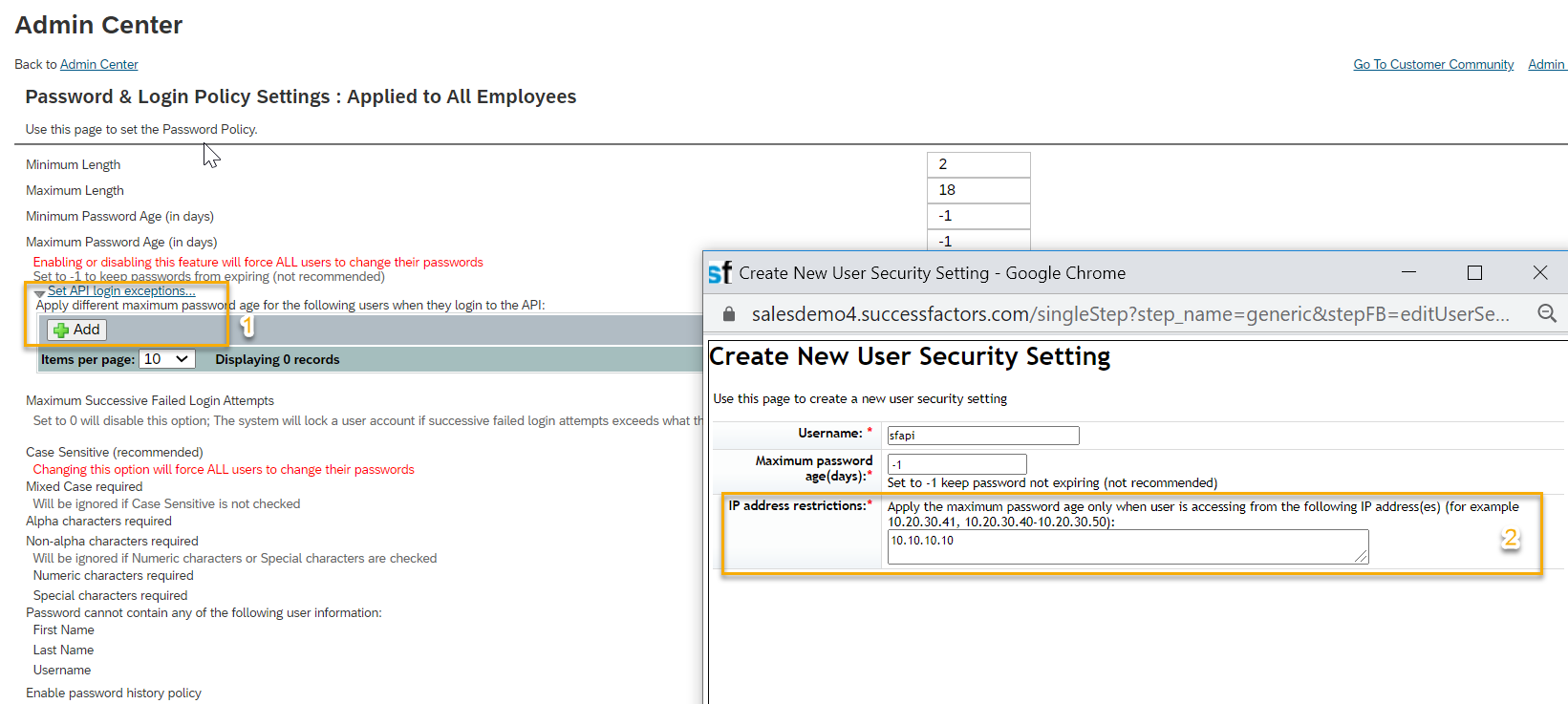
Task: Click Set API login exceptions link
Action: (x=121, y=290)
